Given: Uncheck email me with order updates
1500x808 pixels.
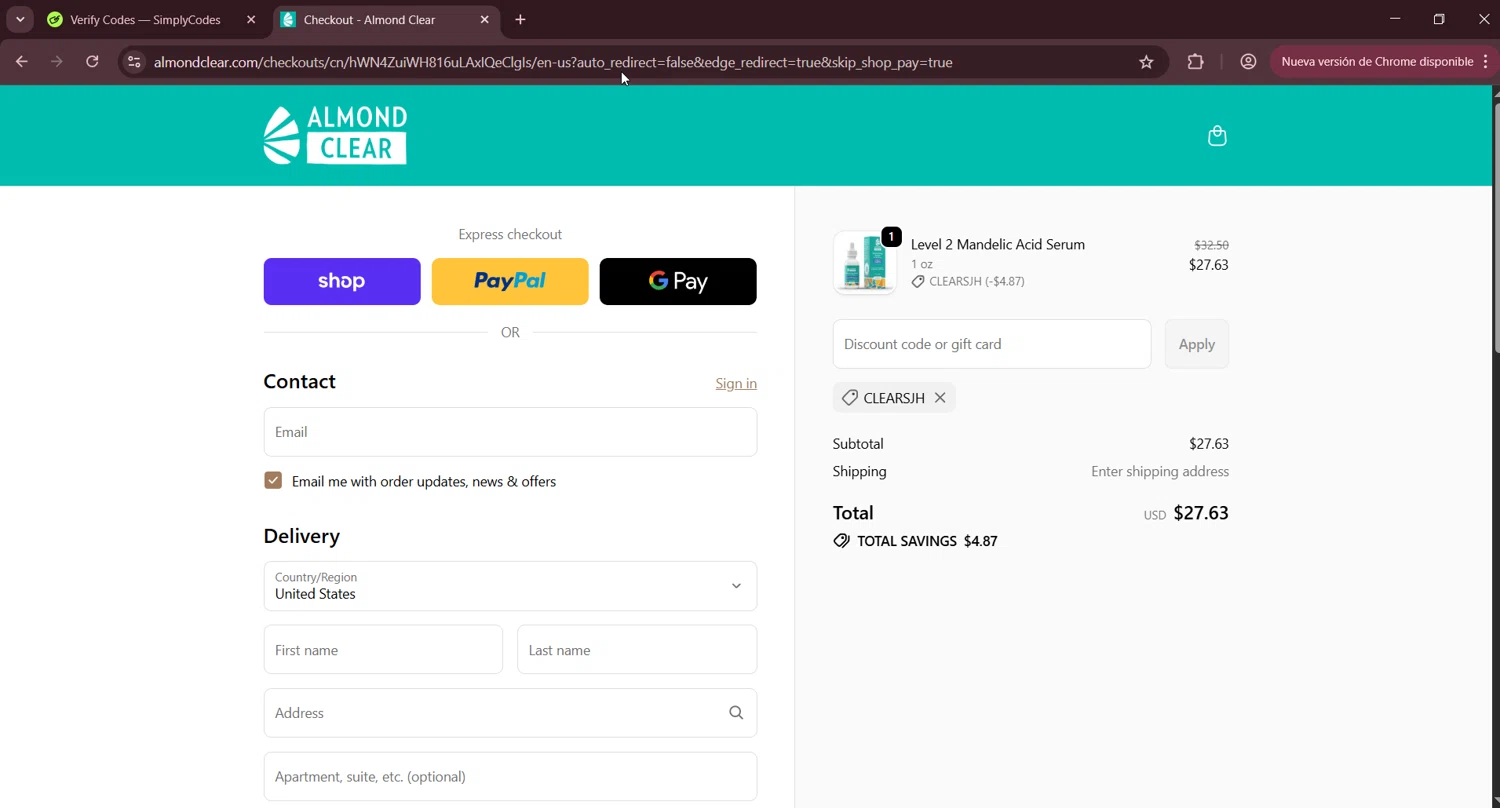Looking at the screenshot, I should pyautogui.click(x=273, y=481).
